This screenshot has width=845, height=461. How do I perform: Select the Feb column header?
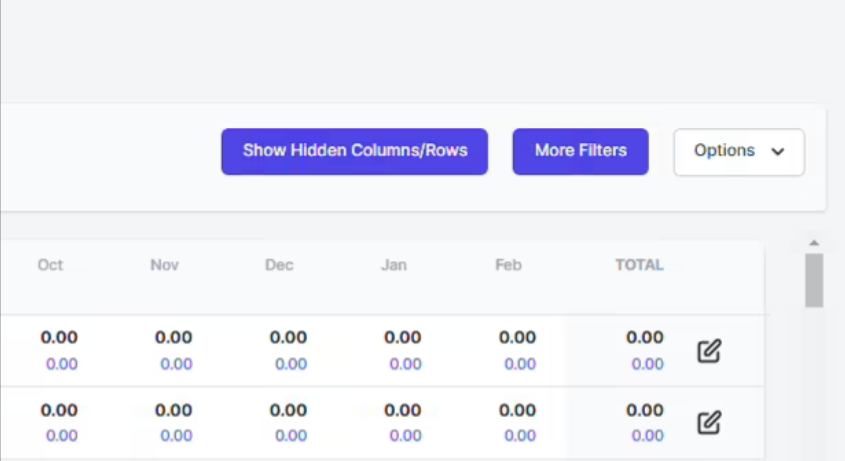[x=508, y=265]
